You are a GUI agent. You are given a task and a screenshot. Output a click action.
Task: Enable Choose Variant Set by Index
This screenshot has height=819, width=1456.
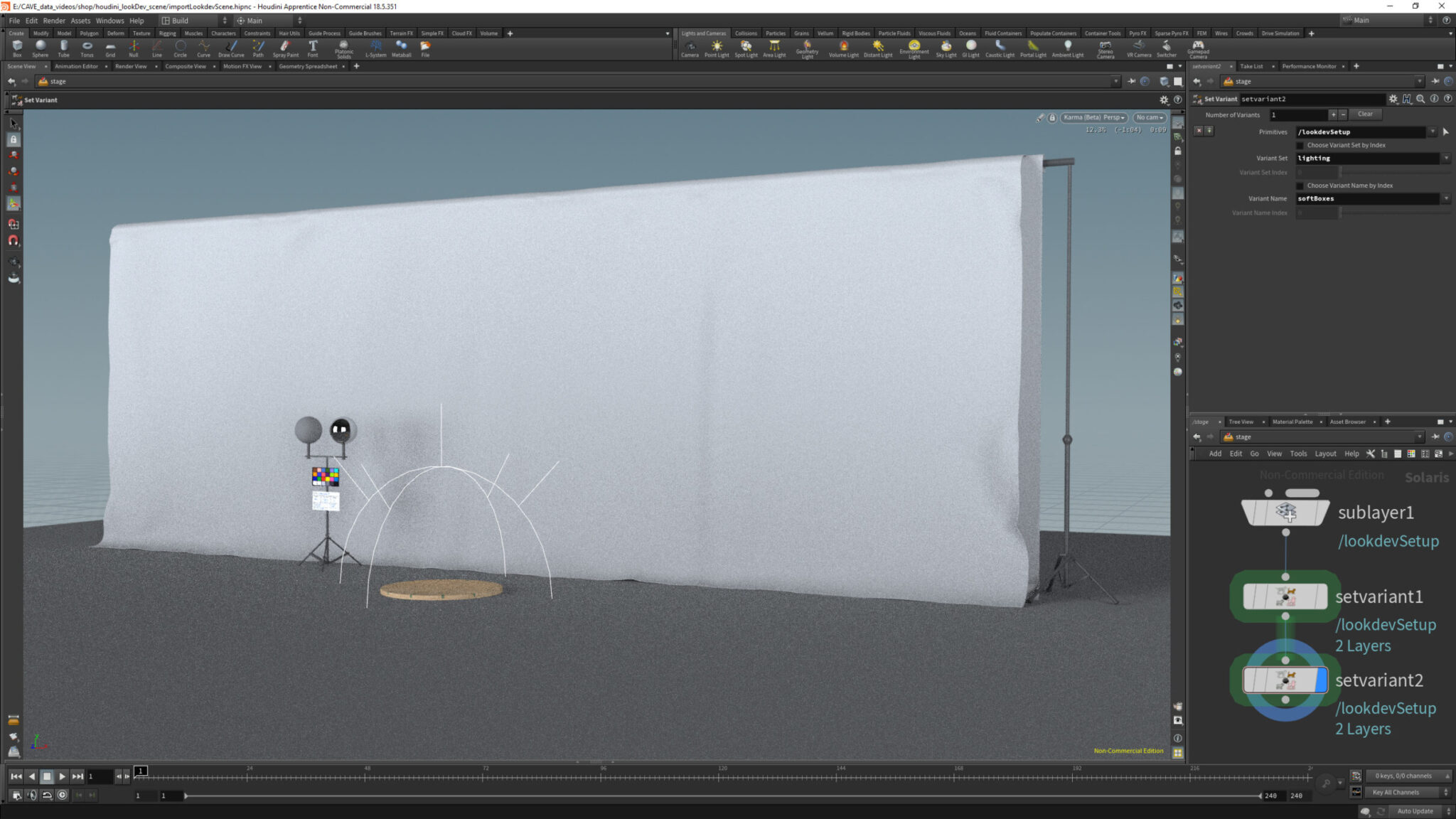[1300, 145]
